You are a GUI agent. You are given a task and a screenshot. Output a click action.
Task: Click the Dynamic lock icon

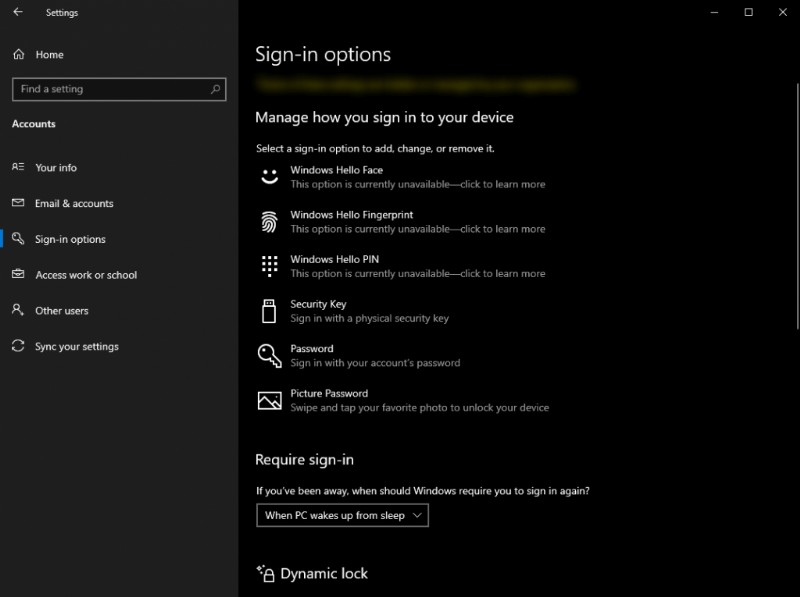coord(266,573)
